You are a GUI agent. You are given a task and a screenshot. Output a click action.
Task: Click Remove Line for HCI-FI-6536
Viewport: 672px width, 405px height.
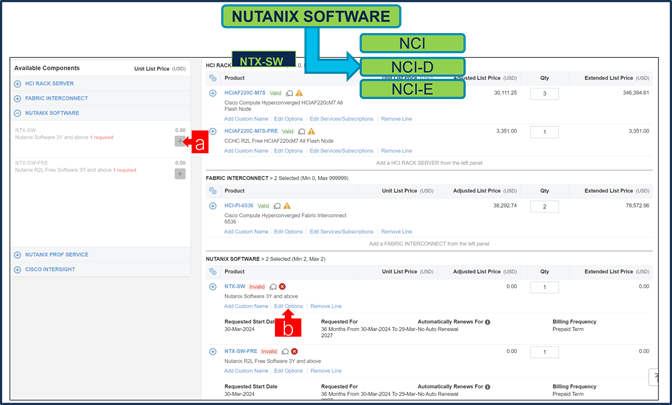pos(396,231)
